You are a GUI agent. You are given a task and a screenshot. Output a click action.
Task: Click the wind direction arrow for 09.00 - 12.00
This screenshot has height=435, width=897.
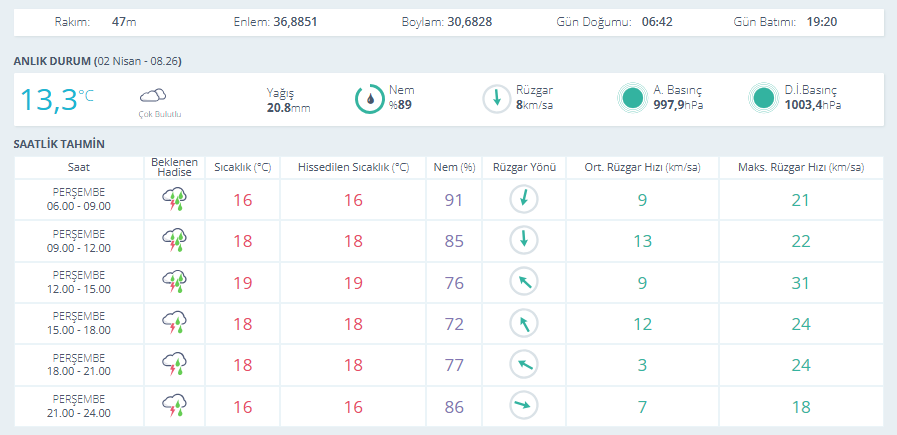(524, 241)
